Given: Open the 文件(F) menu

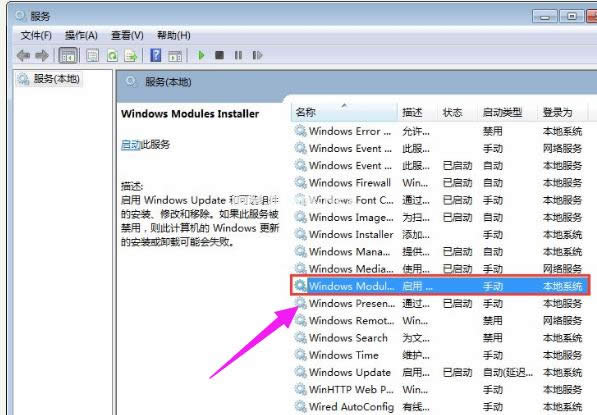Looking at the screenshot, I should click(x=36, y=35).
